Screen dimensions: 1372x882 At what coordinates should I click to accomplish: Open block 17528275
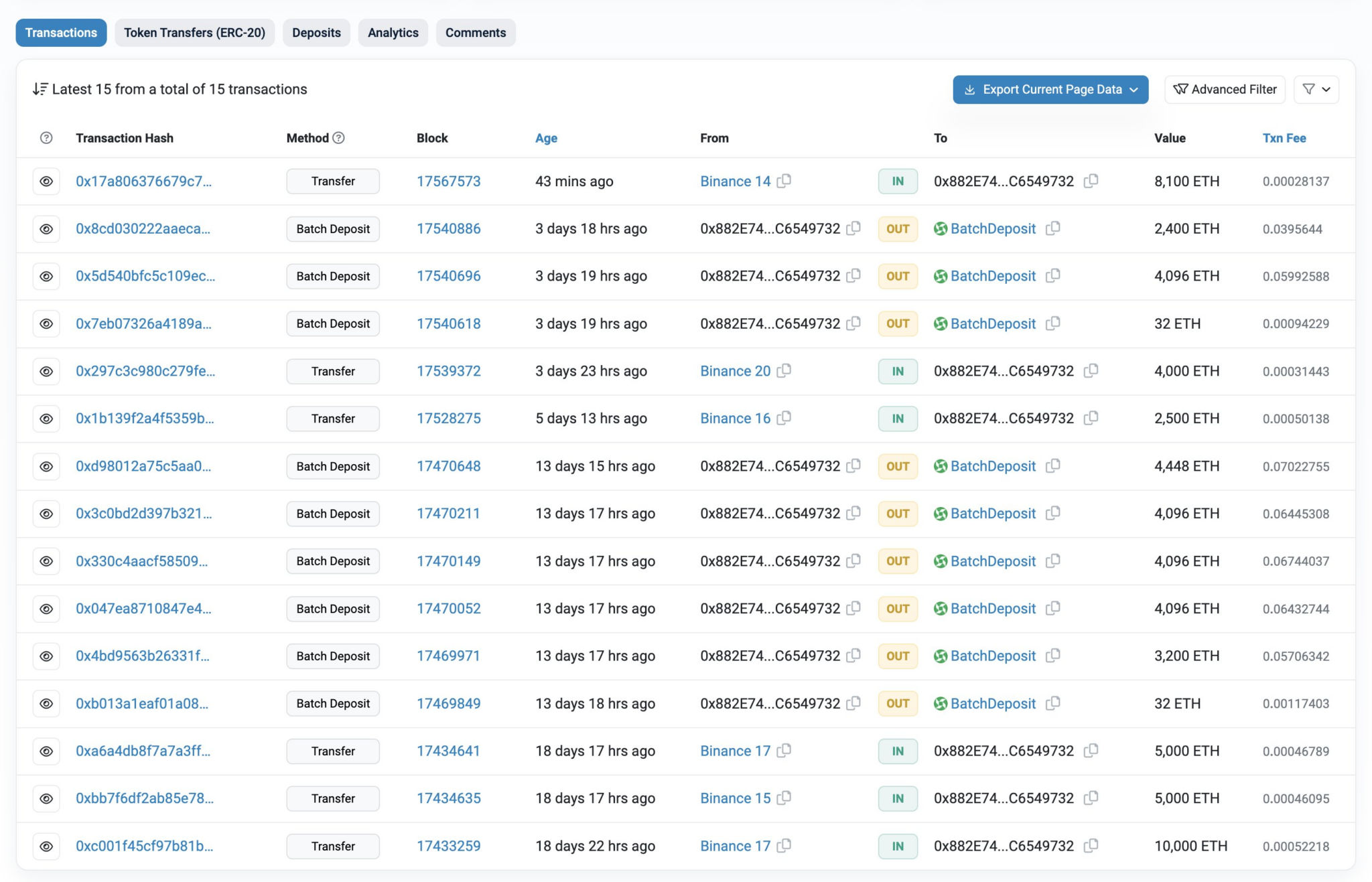448,419
